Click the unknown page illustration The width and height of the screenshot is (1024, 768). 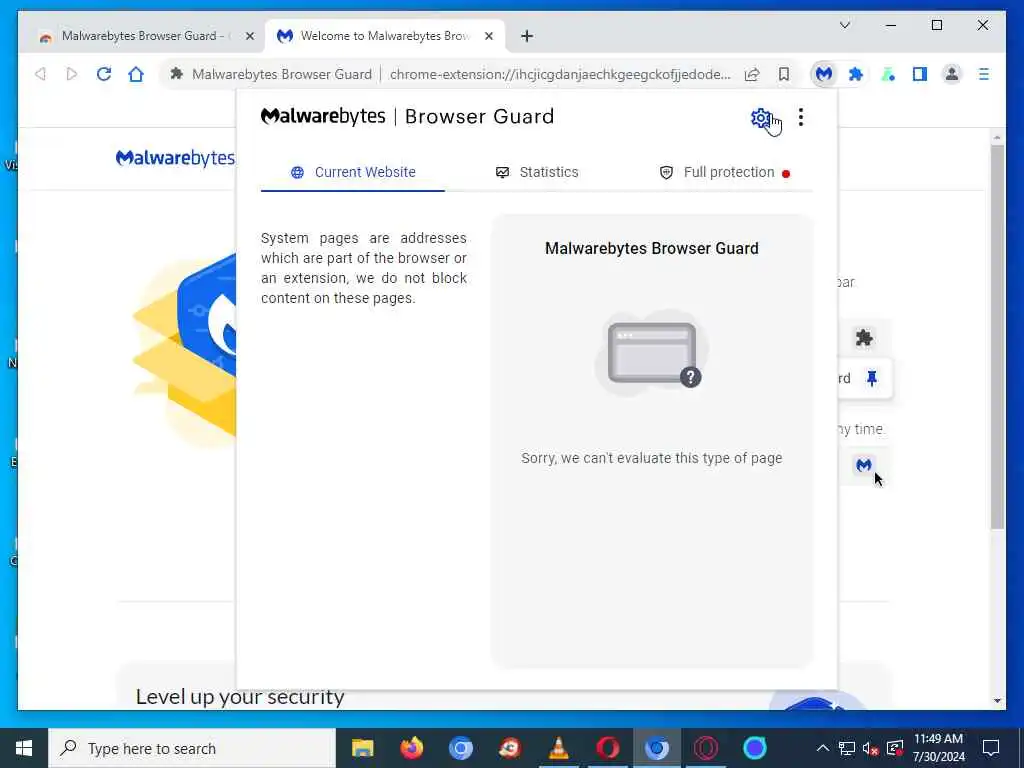651,353
